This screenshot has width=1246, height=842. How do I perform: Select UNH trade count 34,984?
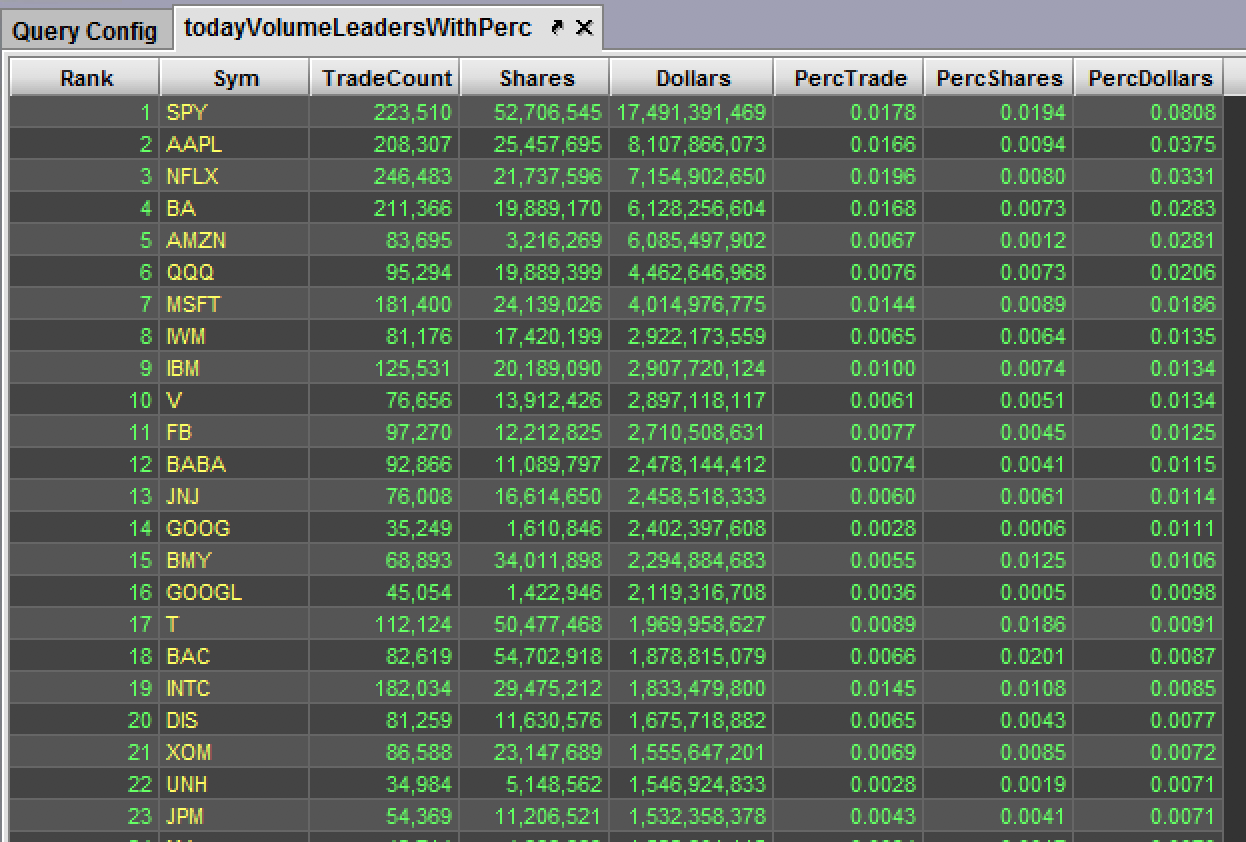click(385, 784)
